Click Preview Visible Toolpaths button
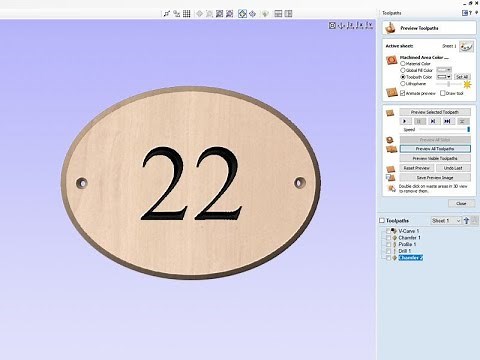Screen dimensions: 480x360 coord(435,158)
